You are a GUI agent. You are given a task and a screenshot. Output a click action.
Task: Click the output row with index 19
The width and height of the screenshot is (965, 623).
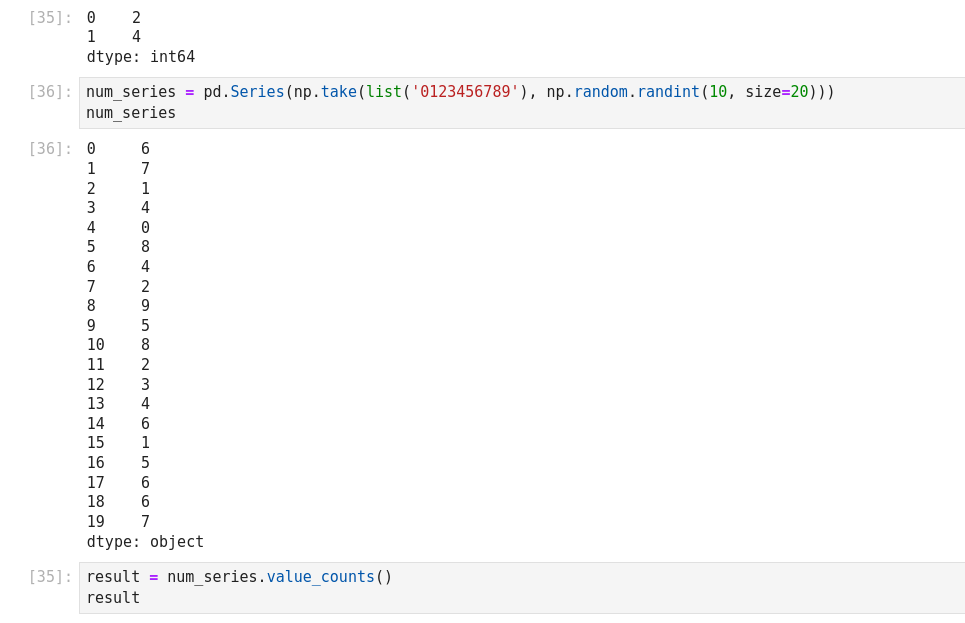[x=118, y=522]
